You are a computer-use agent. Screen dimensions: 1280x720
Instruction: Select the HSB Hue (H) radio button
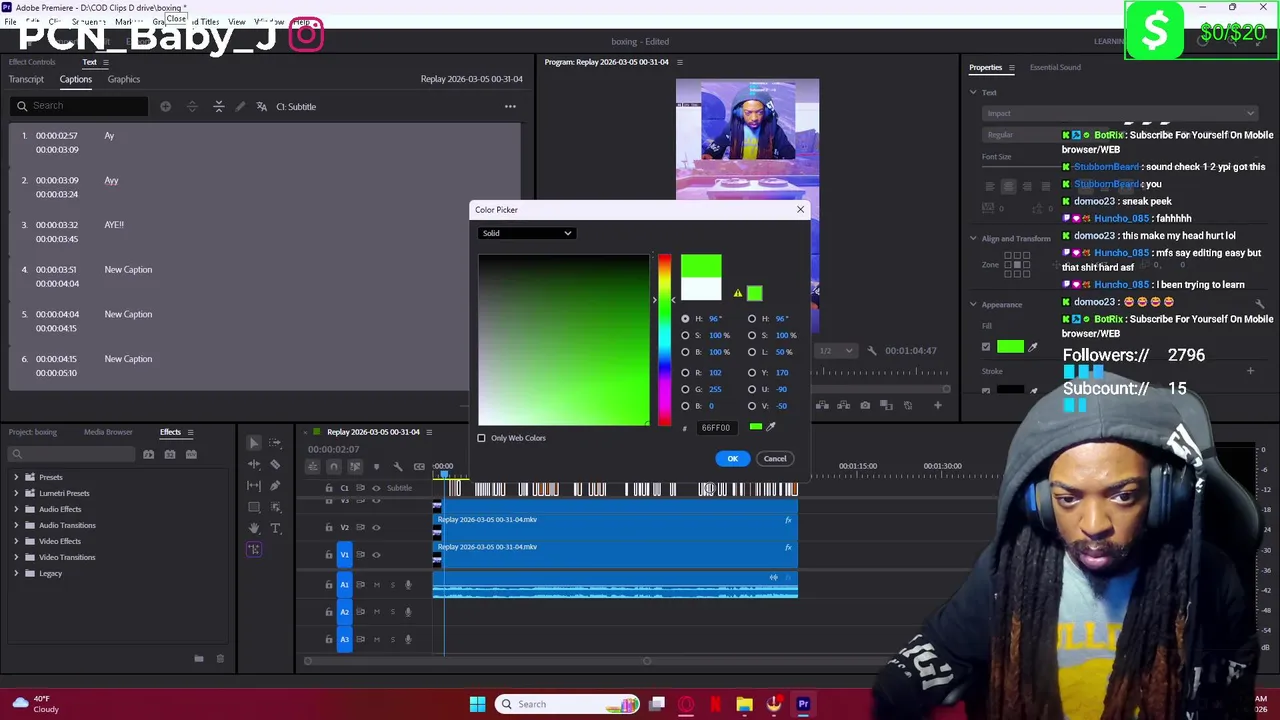(x=685, y=318)
